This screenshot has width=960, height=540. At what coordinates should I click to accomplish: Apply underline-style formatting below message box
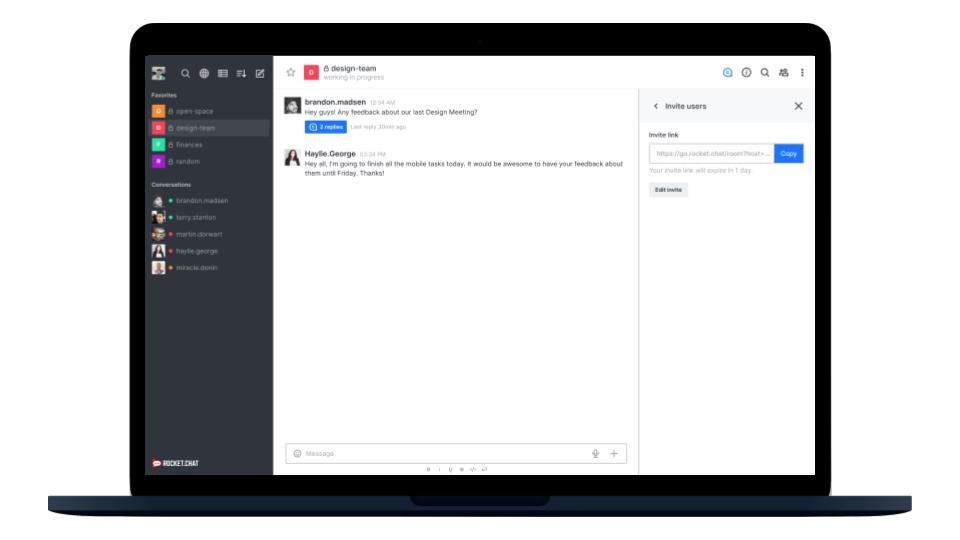[x=450, y=470]
